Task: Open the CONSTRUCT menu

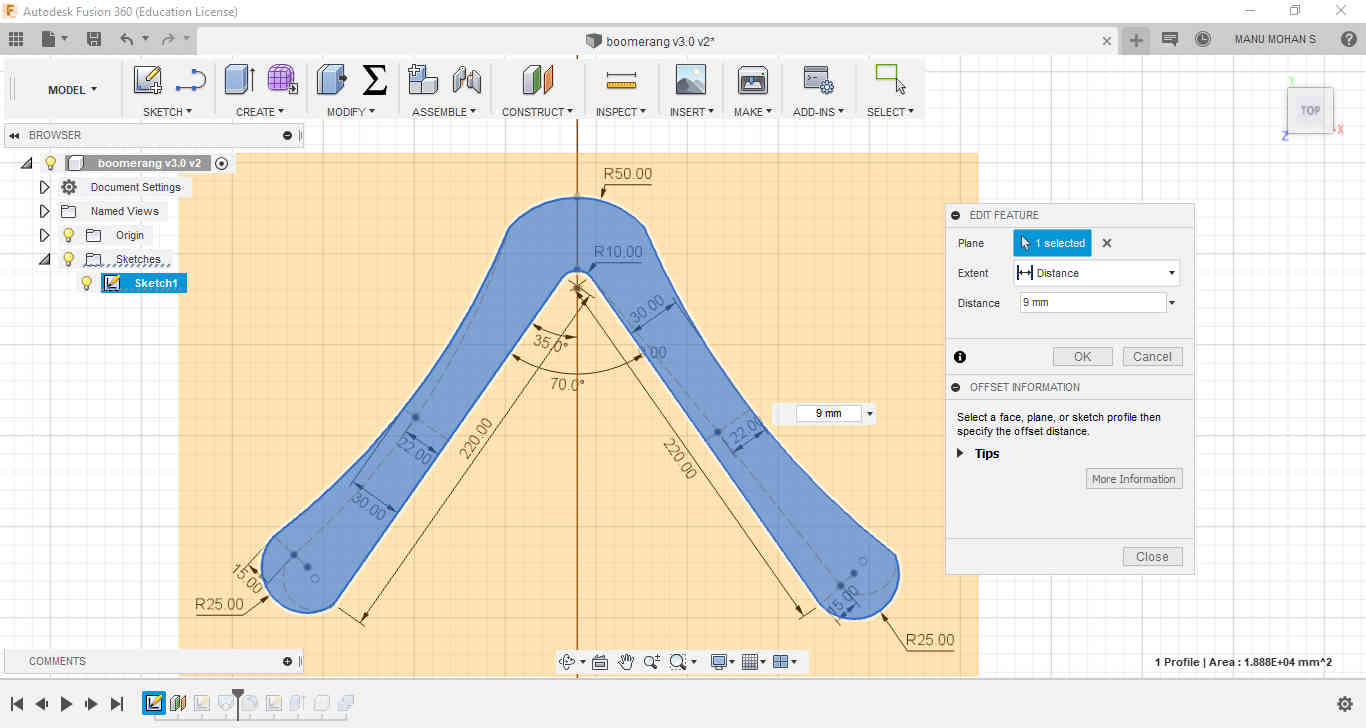Action: click(x=538, y=112)
